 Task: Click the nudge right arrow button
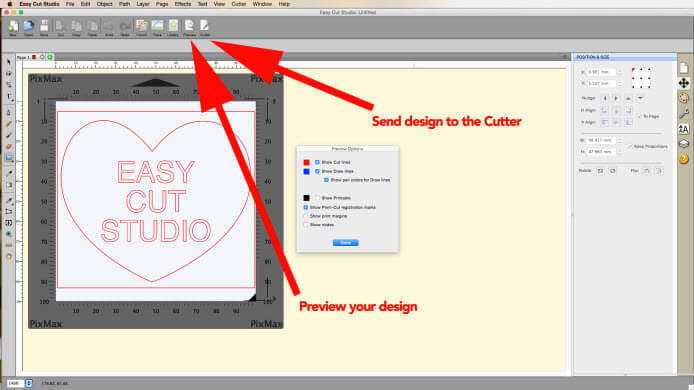[616, 98]
